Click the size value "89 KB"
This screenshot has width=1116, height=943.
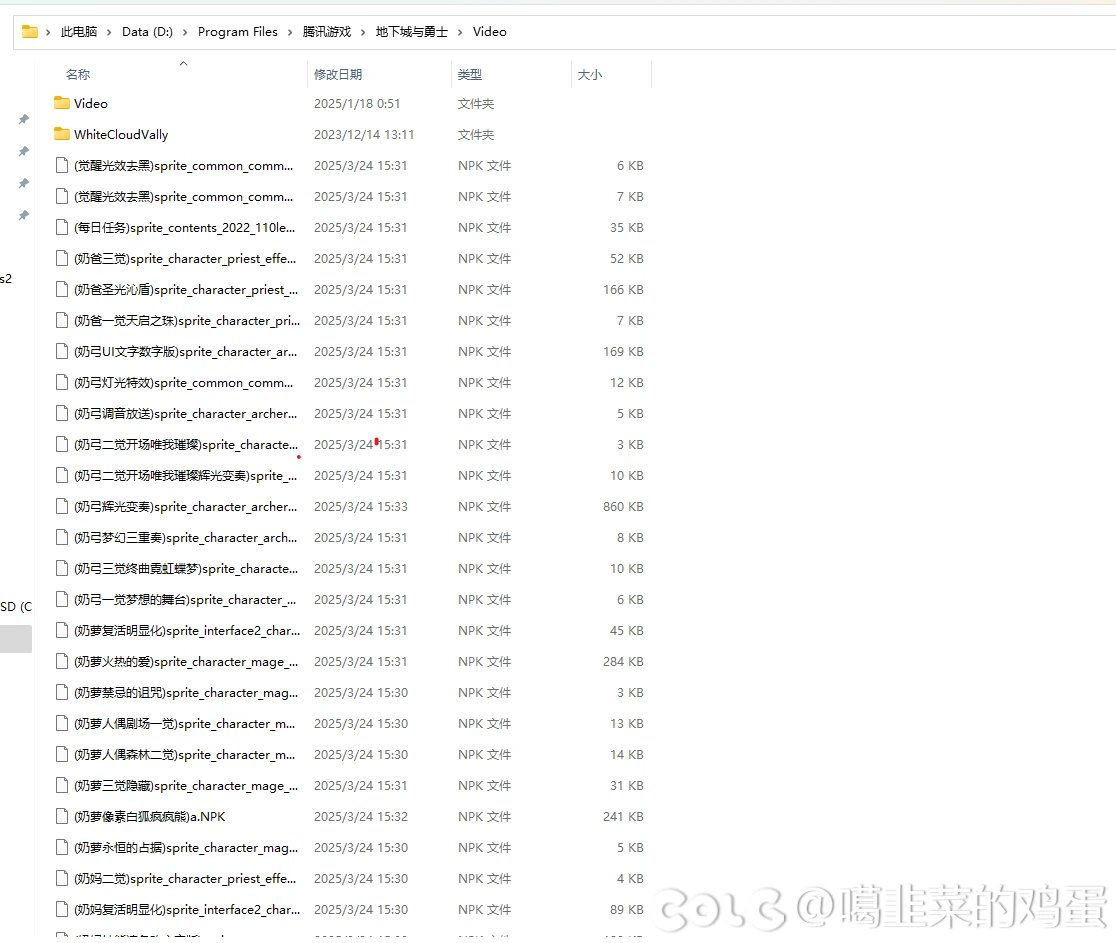tap(626, 910)
